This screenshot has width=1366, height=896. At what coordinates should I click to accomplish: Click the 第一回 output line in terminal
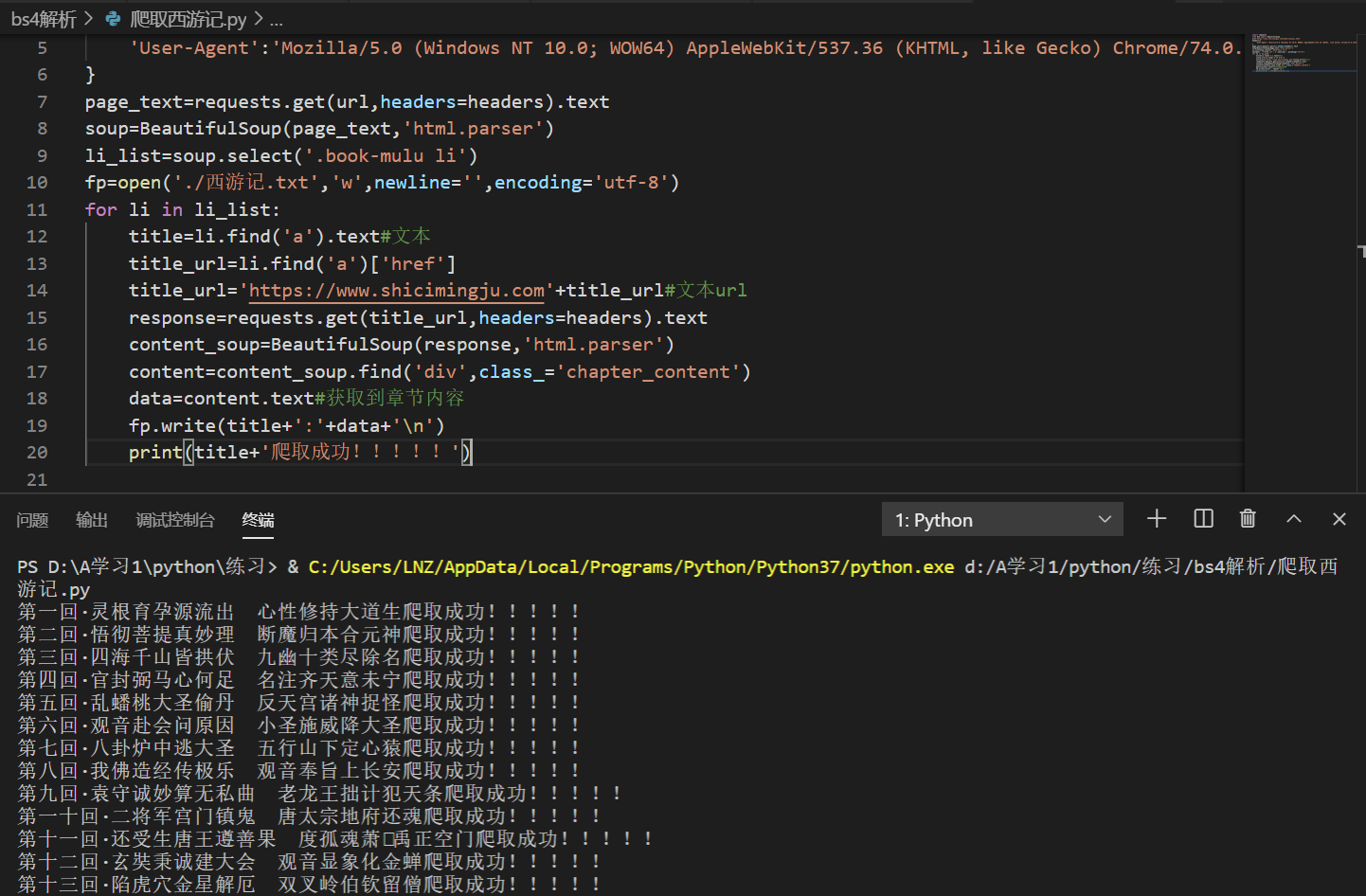pyautogui.click(x=284, y=611)
